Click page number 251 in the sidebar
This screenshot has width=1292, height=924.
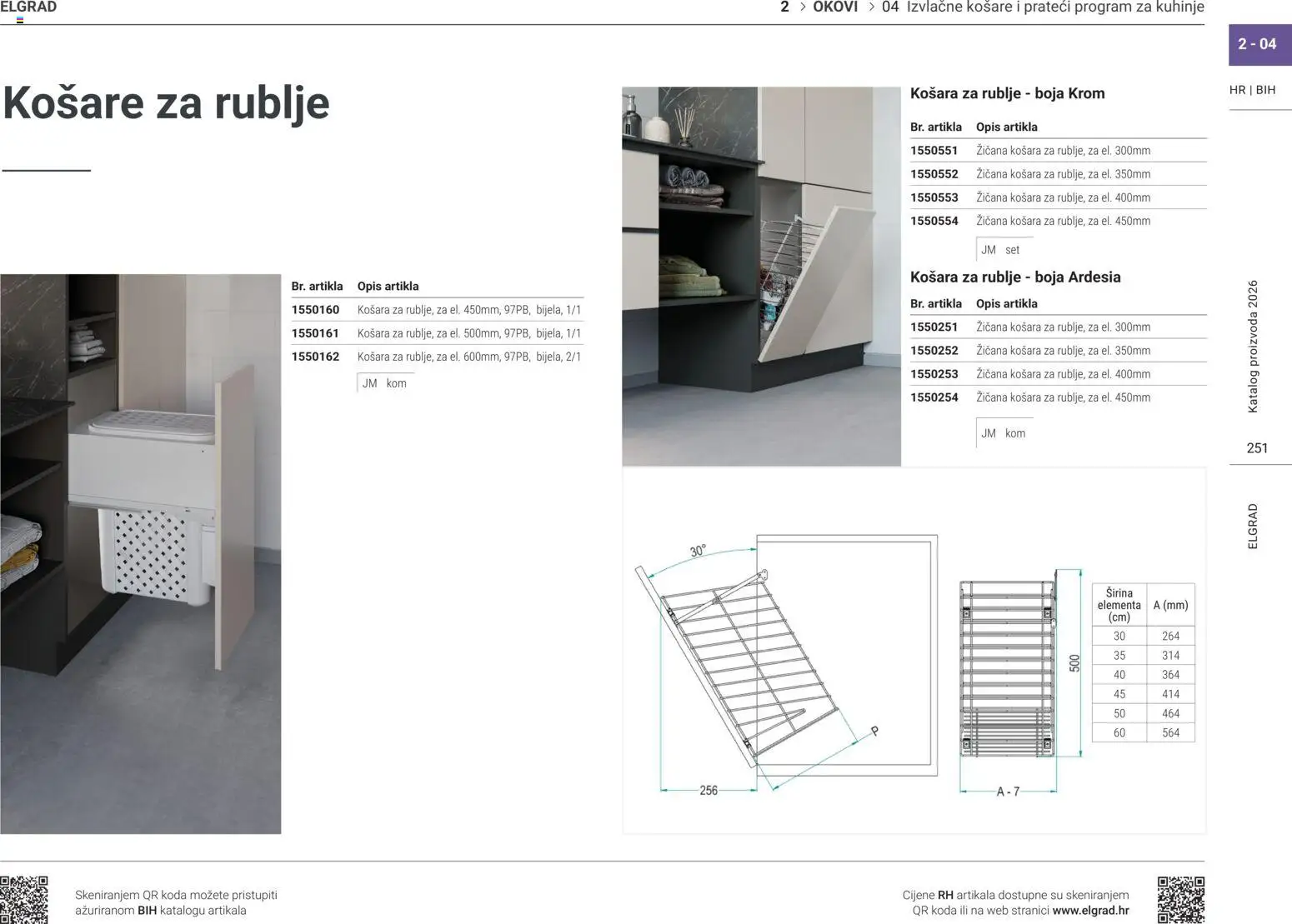point(1259,447)
